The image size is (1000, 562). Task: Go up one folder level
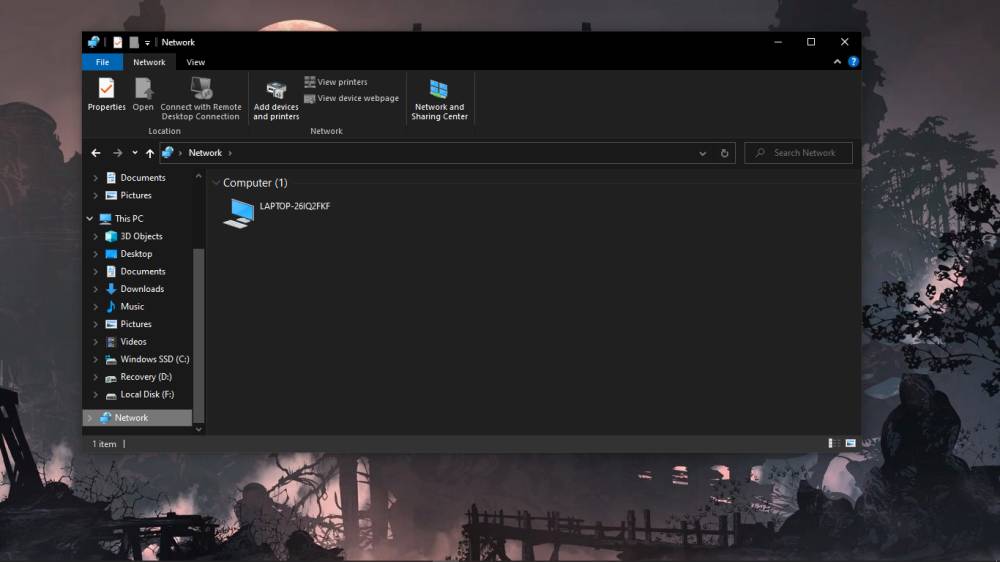(150, 153)
